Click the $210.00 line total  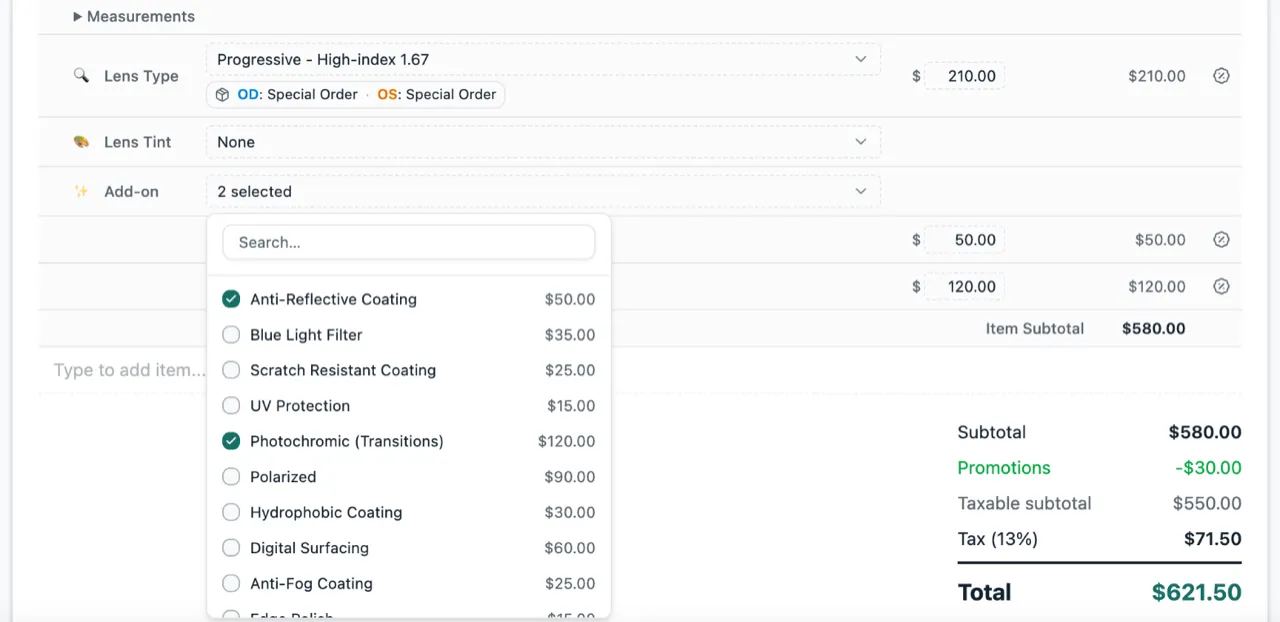(x=1157, y=76)
